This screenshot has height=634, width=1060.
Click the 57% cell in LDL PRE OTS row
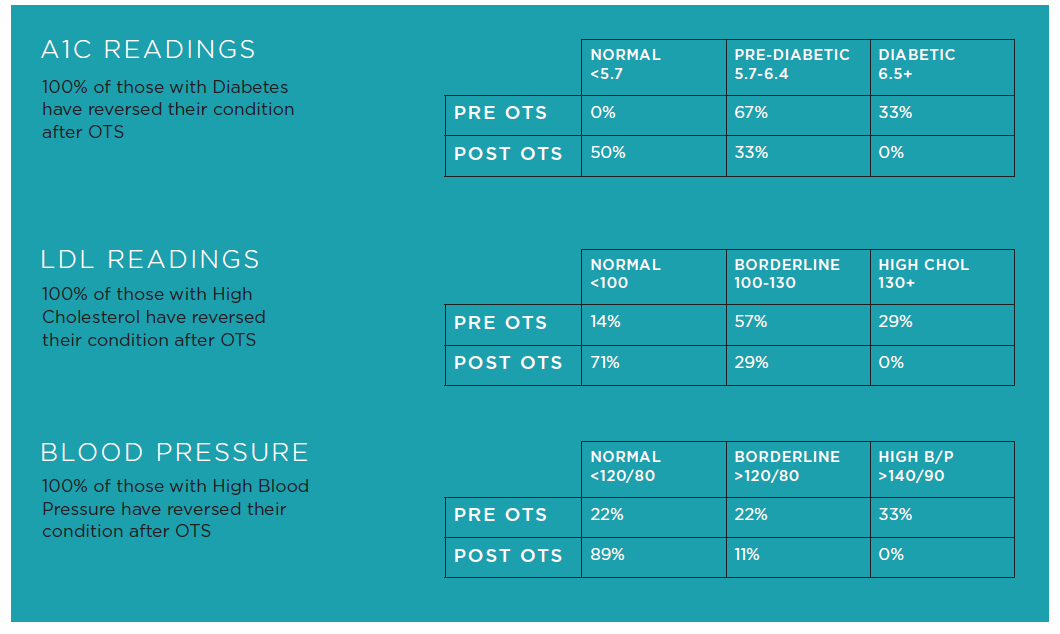(751, 322)
